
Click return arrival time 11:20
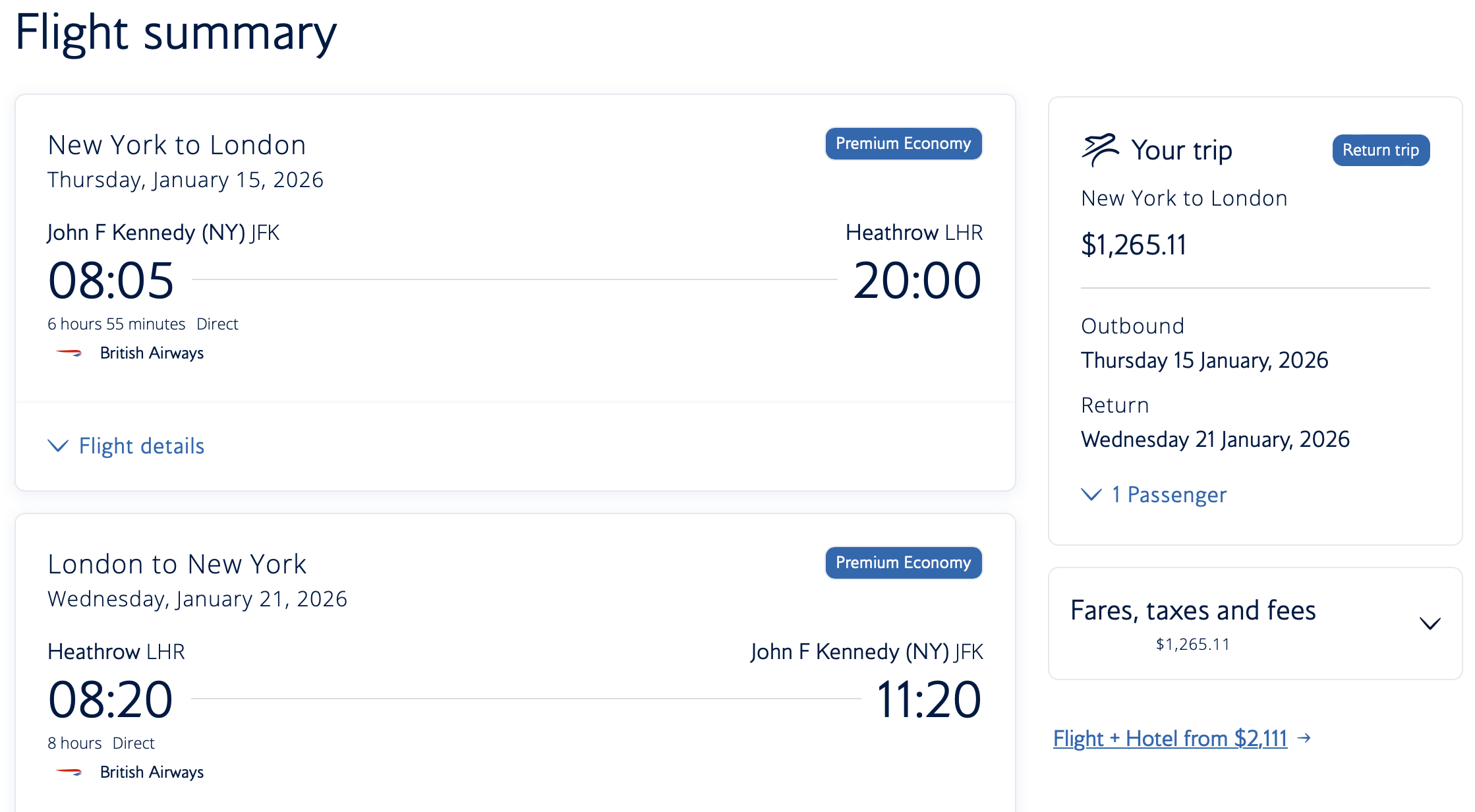[x=929, y=699]
